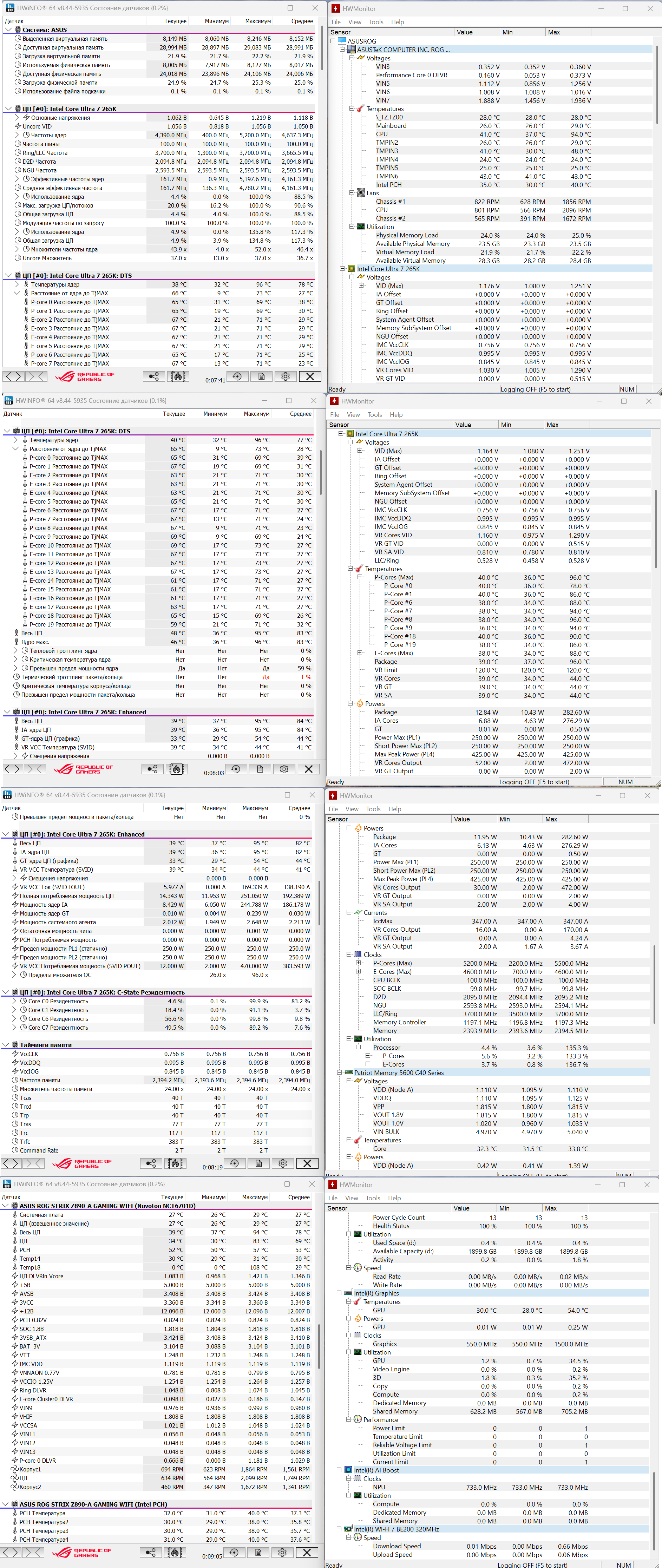This screenshot has width=662, height=1568.
Task: Collapse the 'Тайминги памяти' sensor group
Action: pos(6,1045)
